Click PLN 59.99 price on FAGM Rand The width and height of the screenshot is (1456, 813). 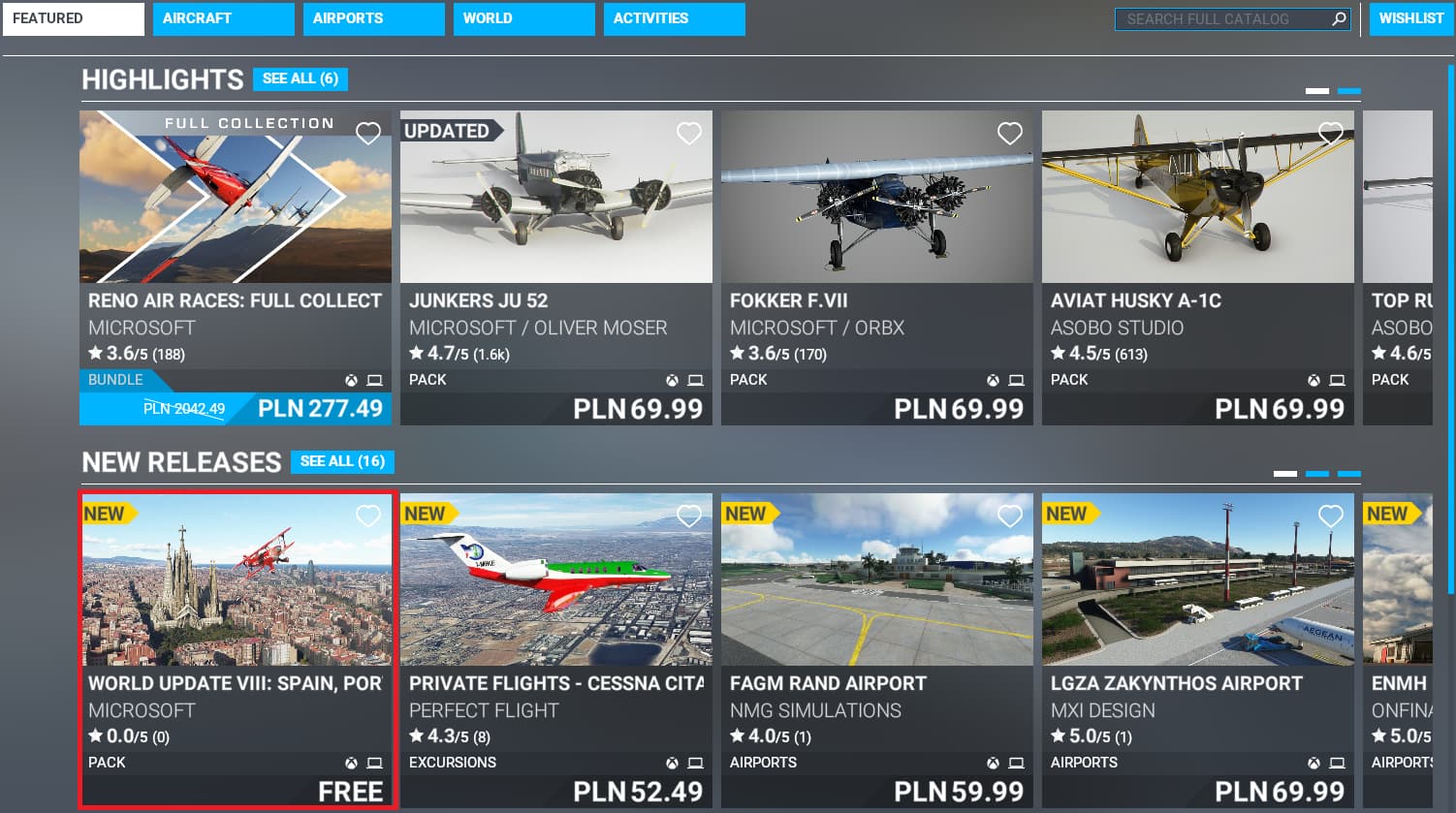(959, 792)
